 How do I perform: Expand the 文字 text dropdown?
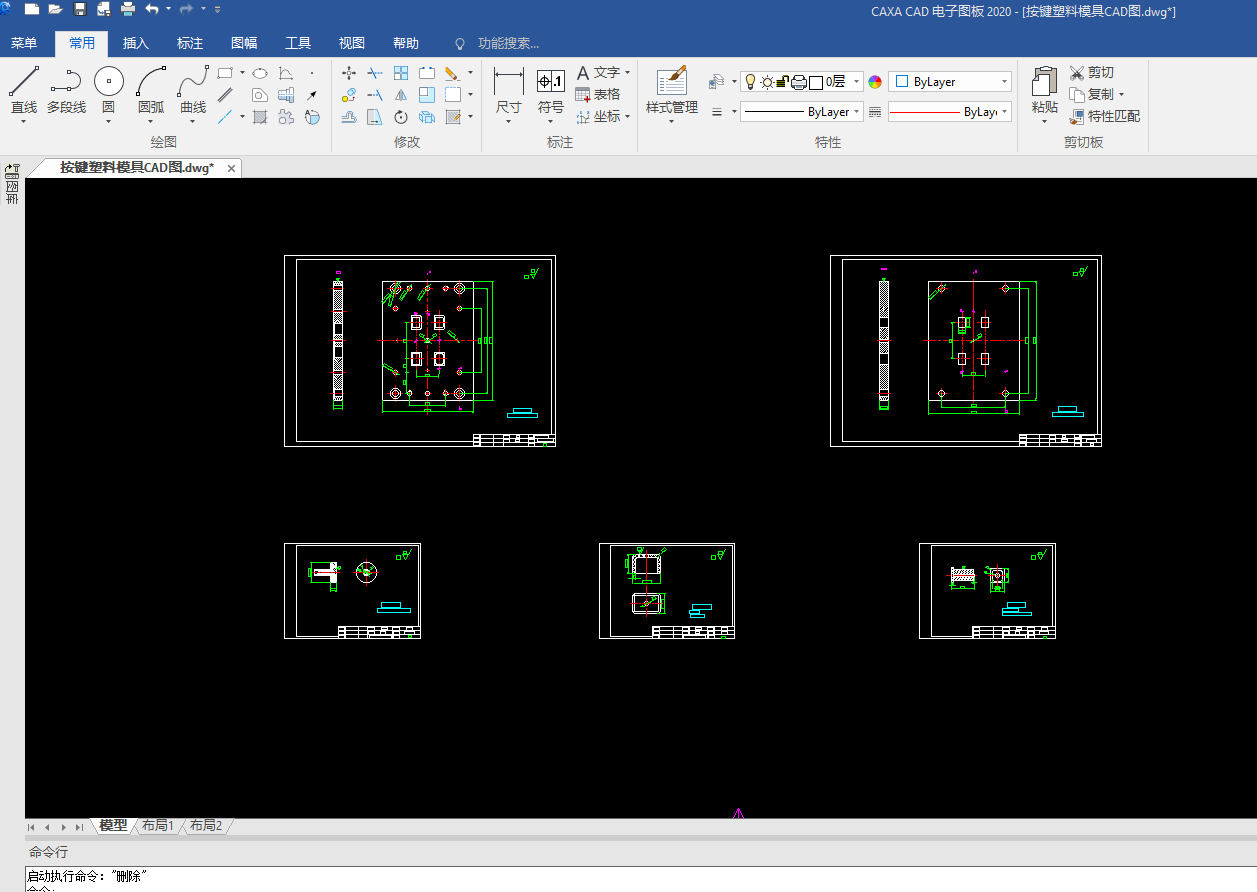point(628,73)
